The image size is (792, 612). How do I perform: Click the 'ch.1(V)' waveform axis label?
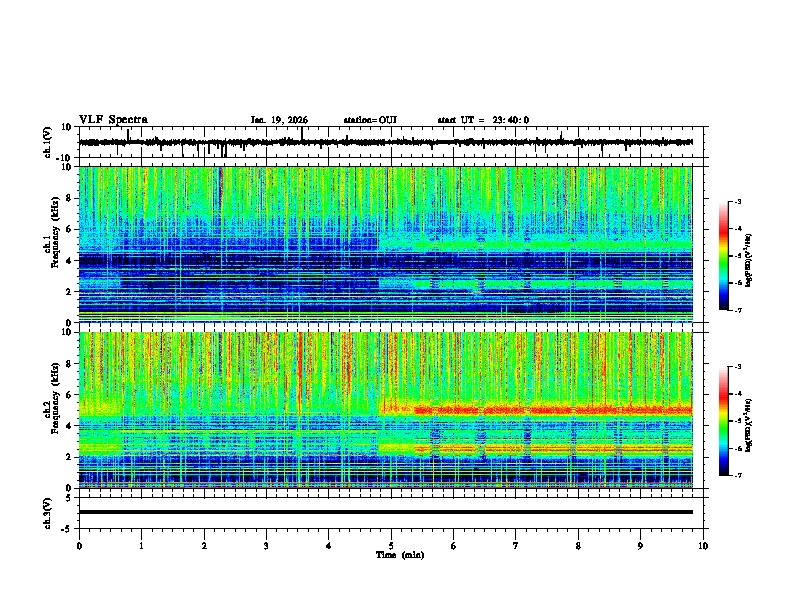48,142
